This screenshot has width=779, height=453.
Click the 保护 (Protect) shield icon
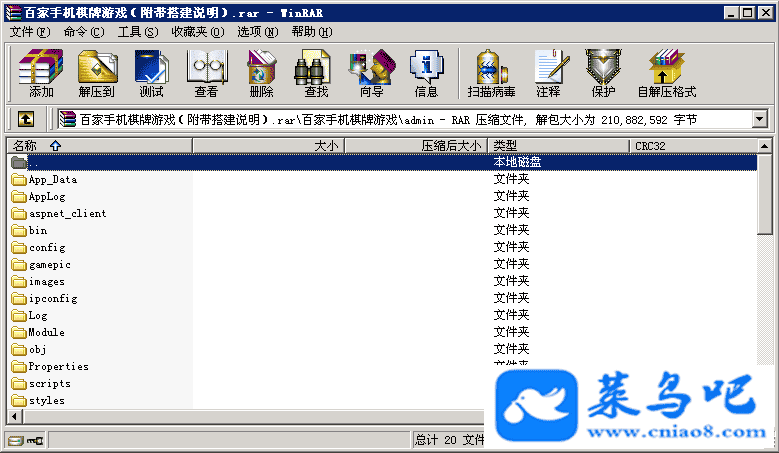click(604, 73)
